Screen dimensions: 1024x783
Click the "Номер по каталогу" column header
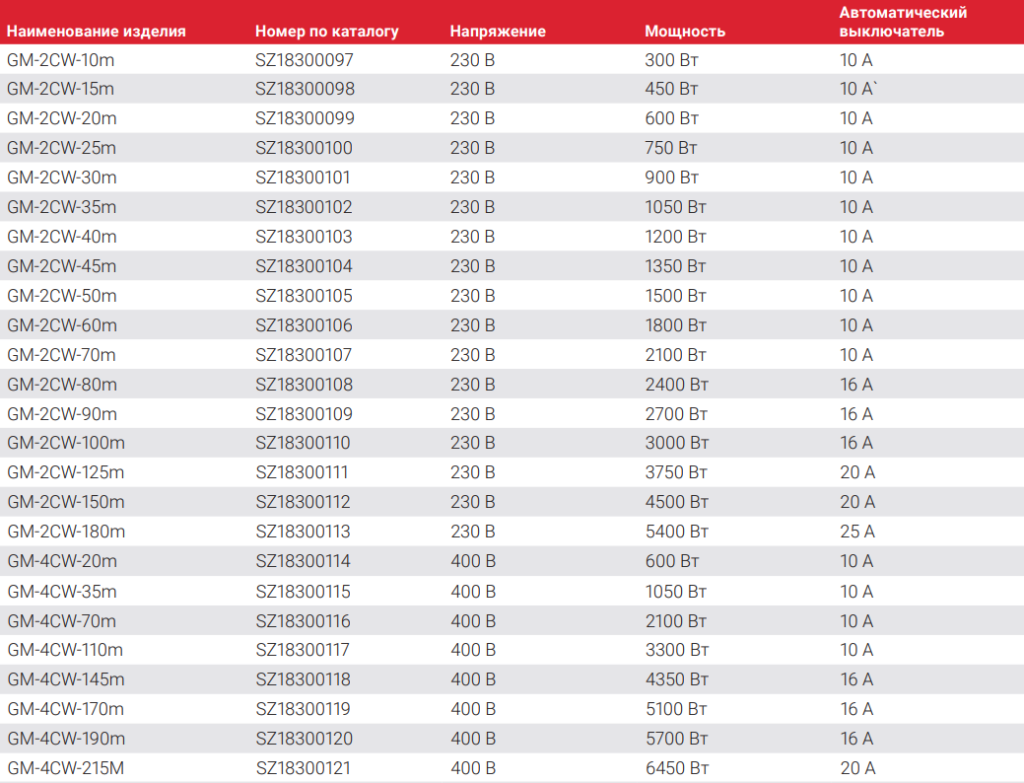pos(327,31)
